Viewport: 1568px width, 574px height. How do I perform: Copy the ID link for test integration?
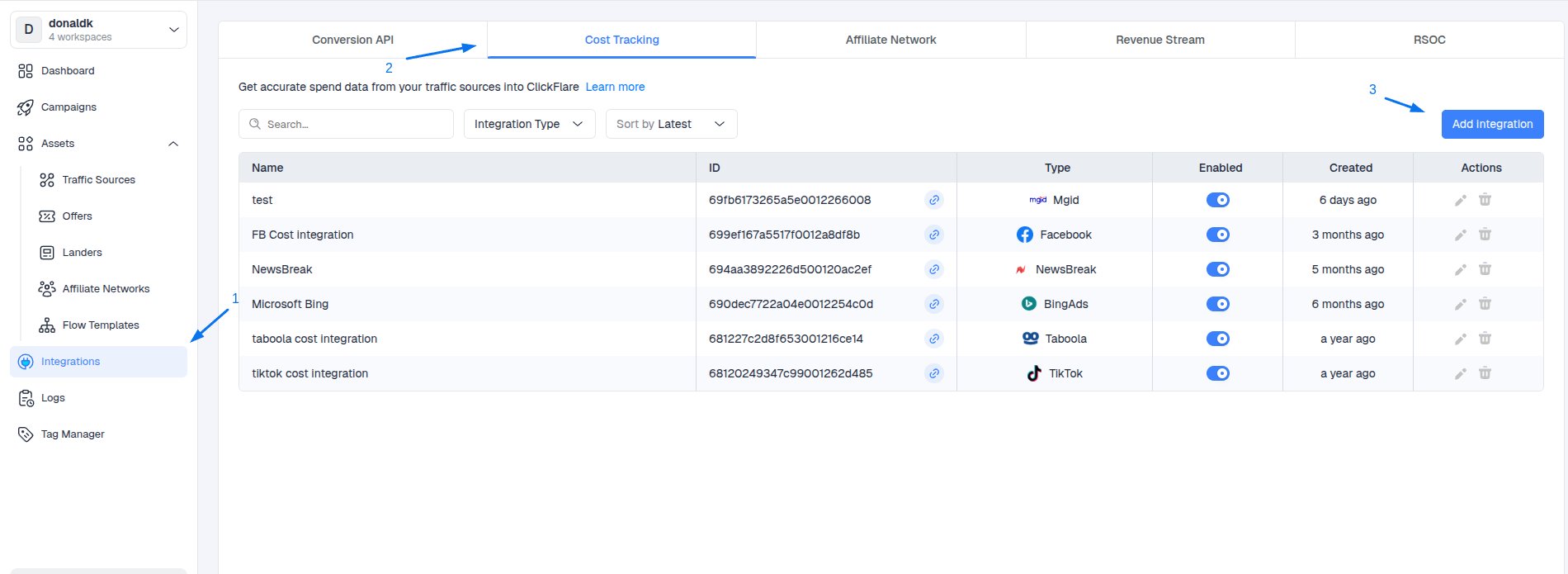[933, 200]
